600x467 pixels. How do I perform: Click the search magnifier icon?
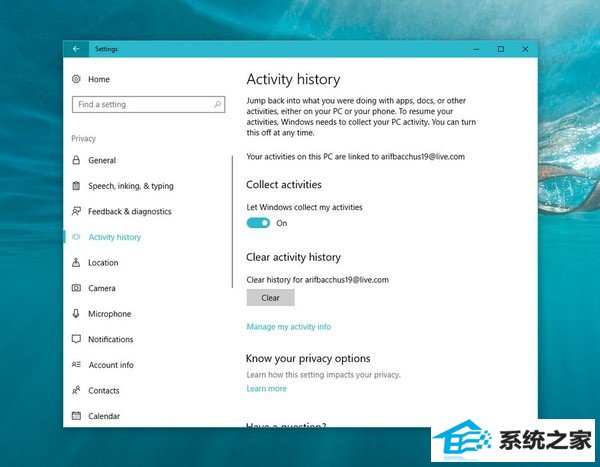217,104
